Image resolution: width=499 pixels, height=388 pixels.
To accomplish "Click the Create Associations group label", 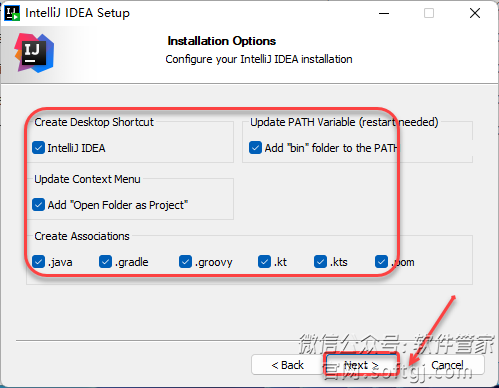I will click(82, 236).
